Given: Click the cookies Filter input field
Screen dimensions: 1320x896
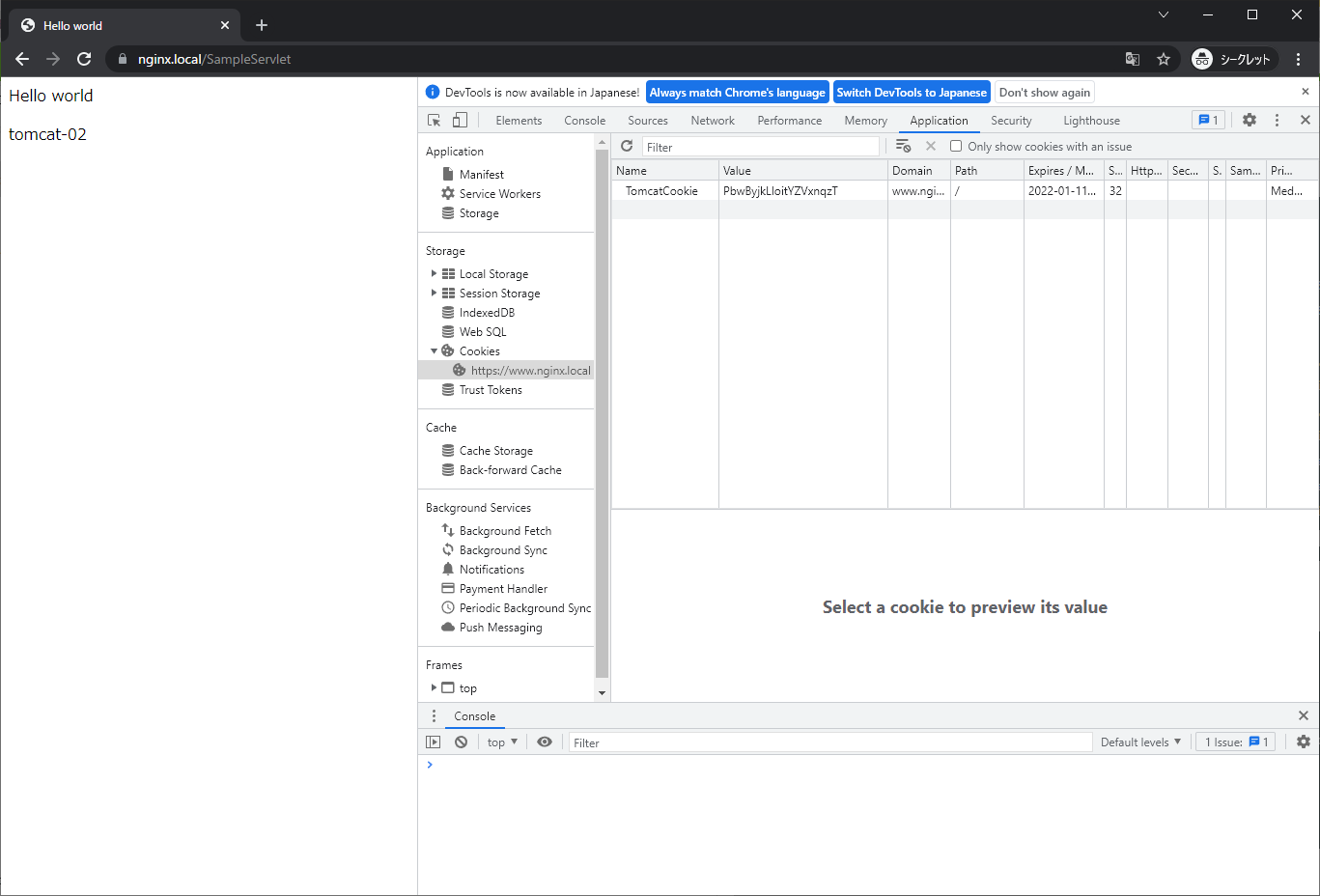Looking at the screenshot, I should [x=761, y=147].
